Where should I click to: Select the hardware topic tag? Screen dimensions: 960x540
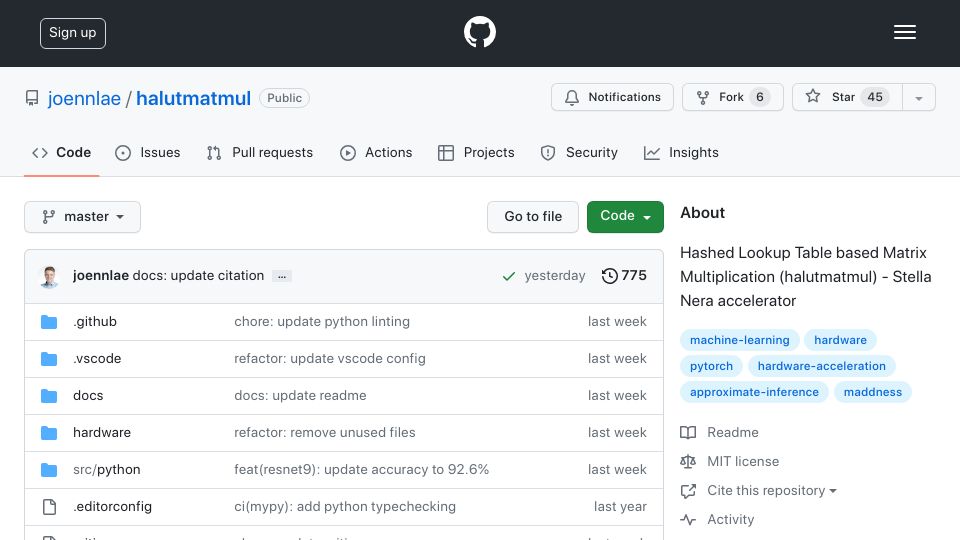pyautogui.click(x=840, y=340)
